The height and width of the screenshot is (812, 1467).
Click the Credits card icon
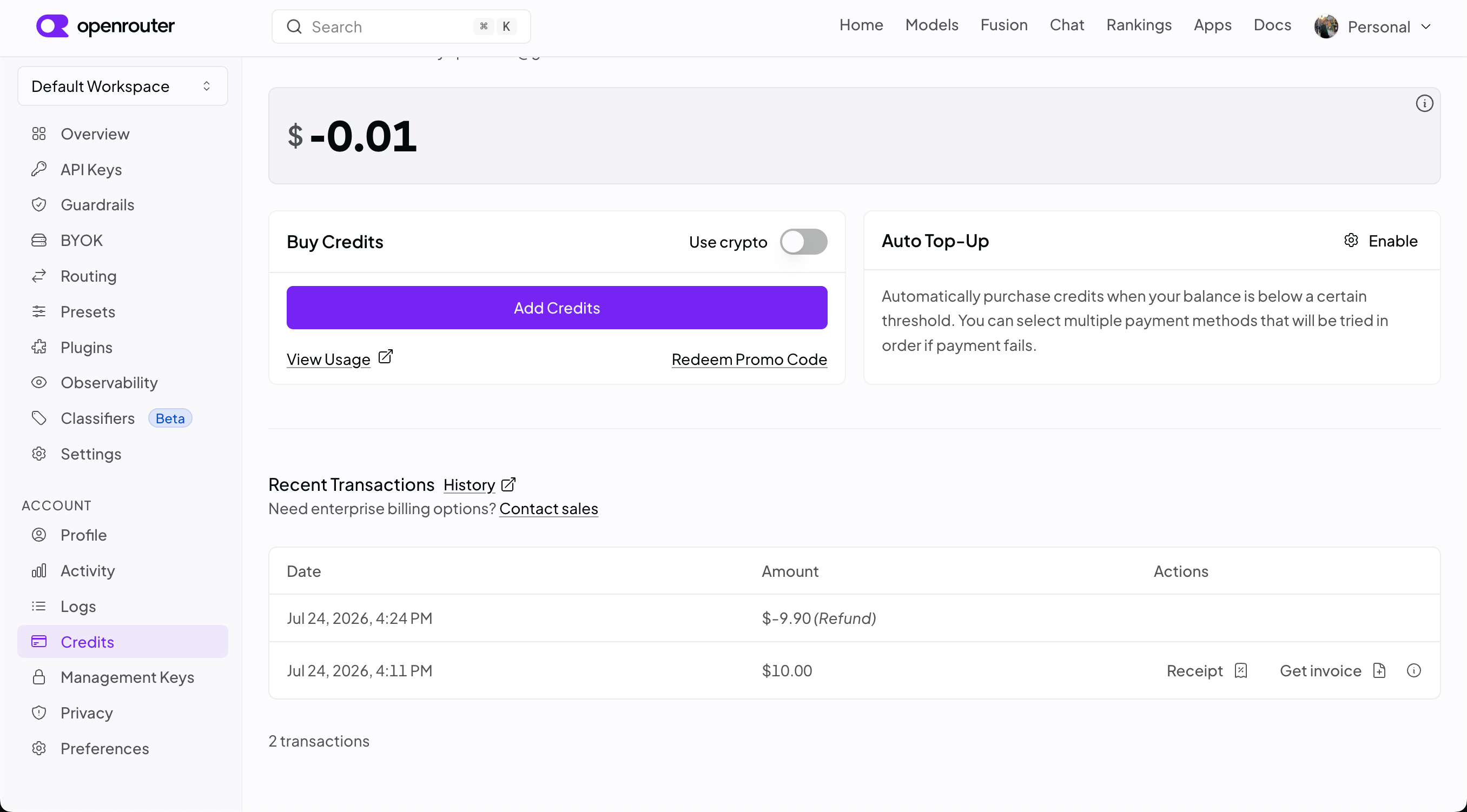(39, 641)
